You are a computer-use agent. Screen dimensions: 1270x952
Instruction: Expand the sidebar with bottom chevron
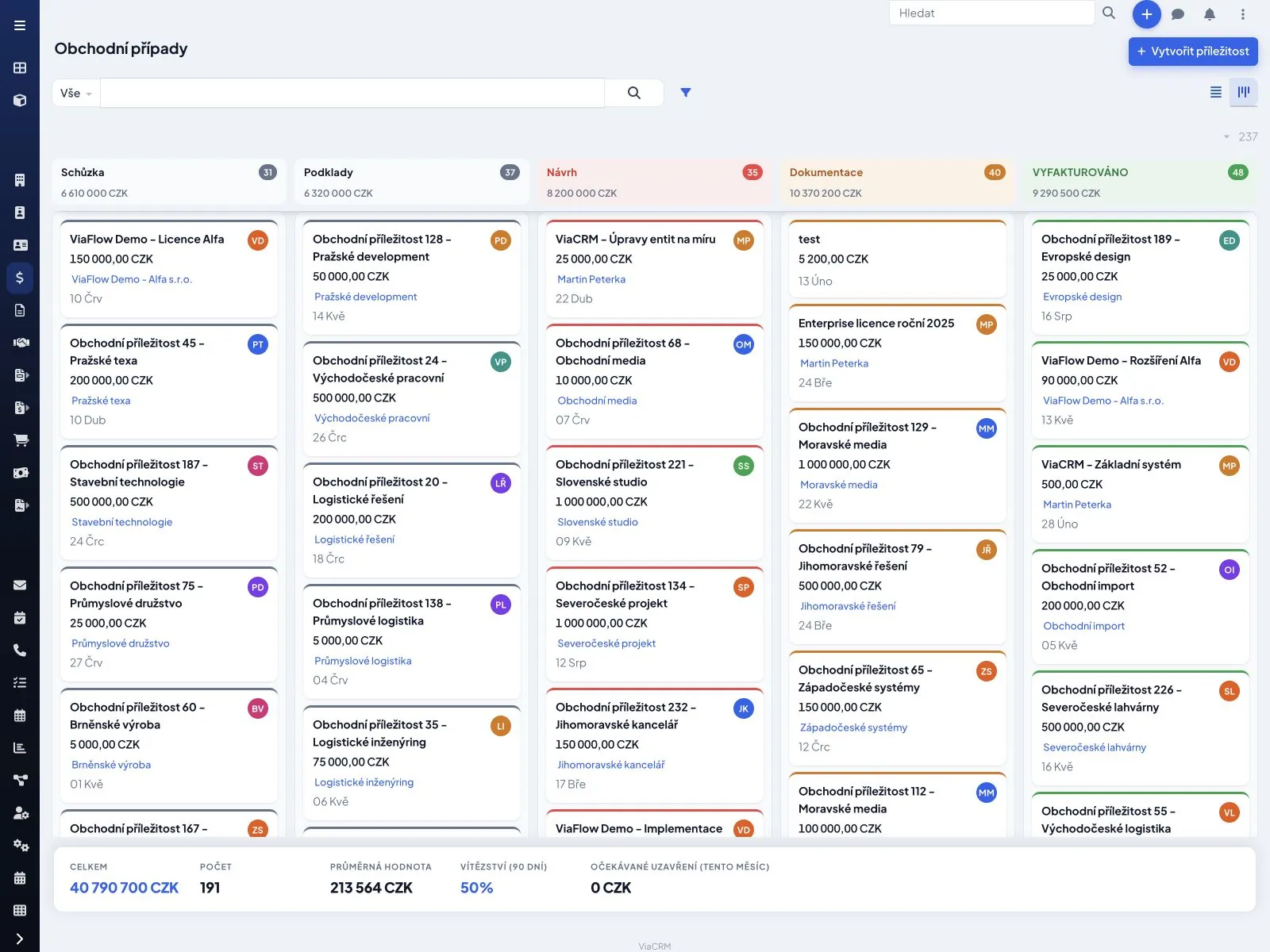(20, 939)
